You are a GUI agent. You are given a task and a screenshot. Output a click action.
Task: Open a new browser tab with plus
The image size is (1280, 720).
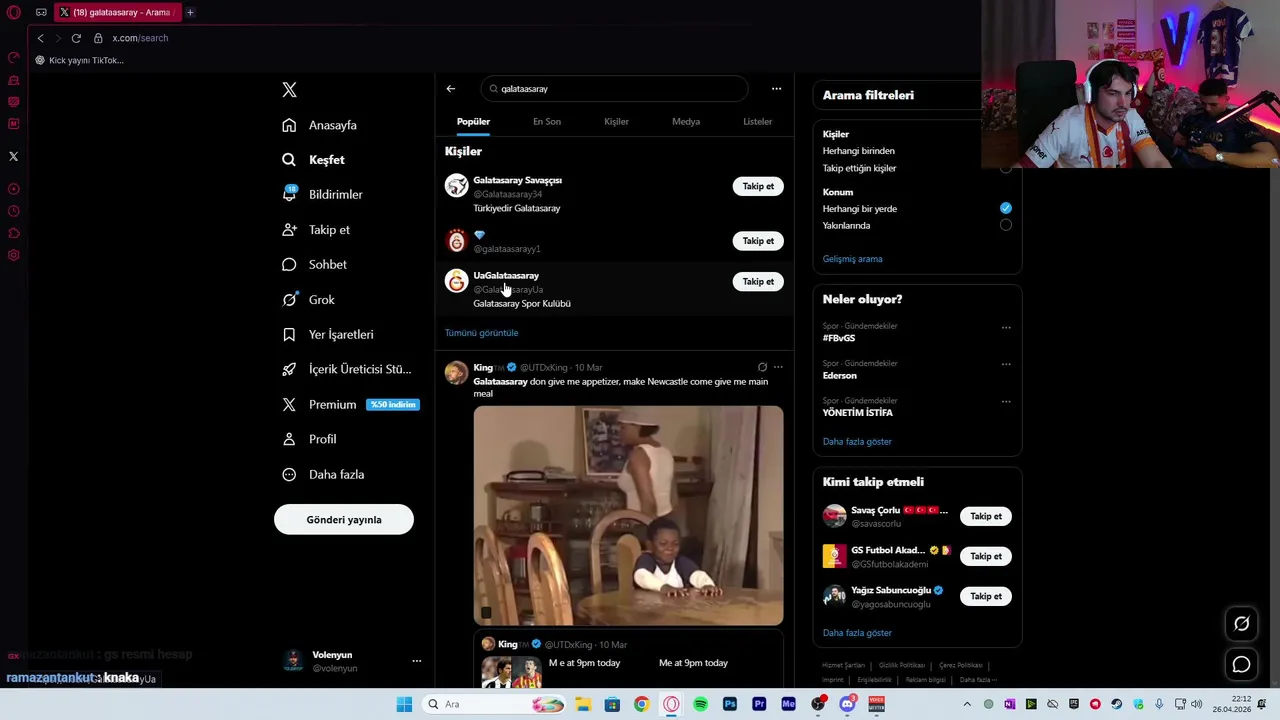coord(190,13)
